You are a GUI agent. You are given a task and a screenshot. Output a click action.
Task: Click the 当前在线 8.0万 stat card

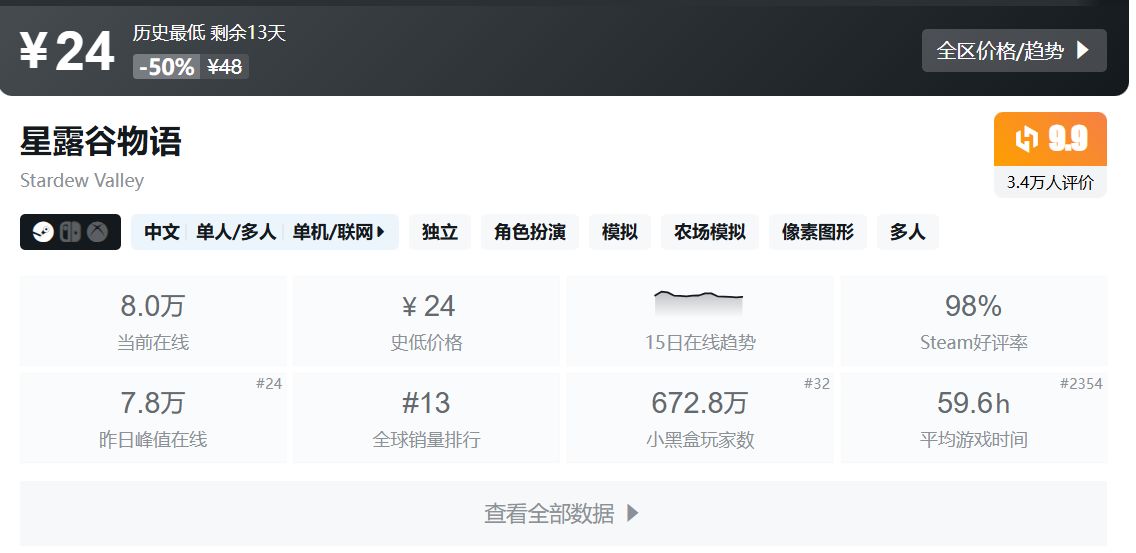pyautogui.click(x=153, y=320)
